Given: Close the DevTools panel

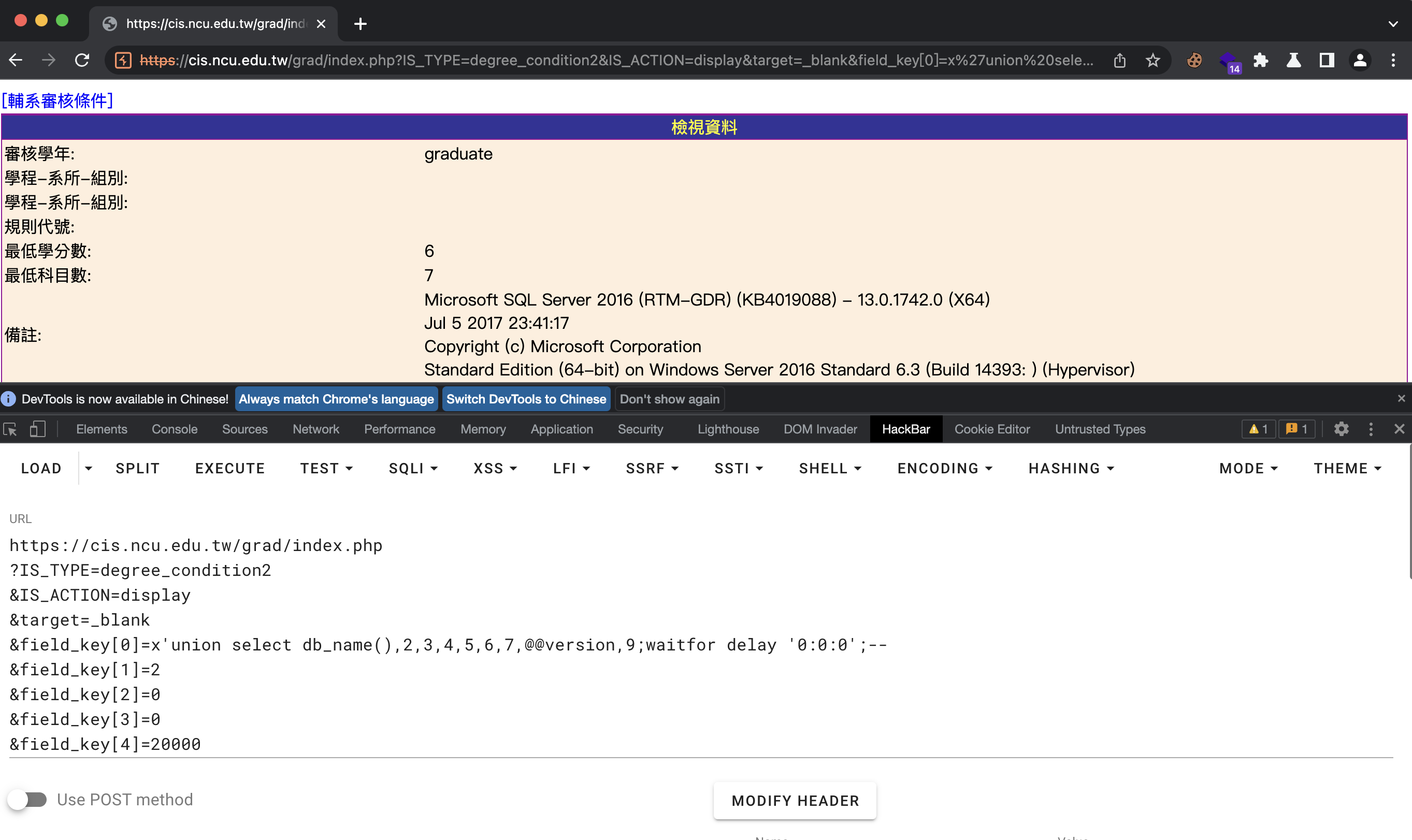Looking at the screenshot, I should coord(1399,429).
